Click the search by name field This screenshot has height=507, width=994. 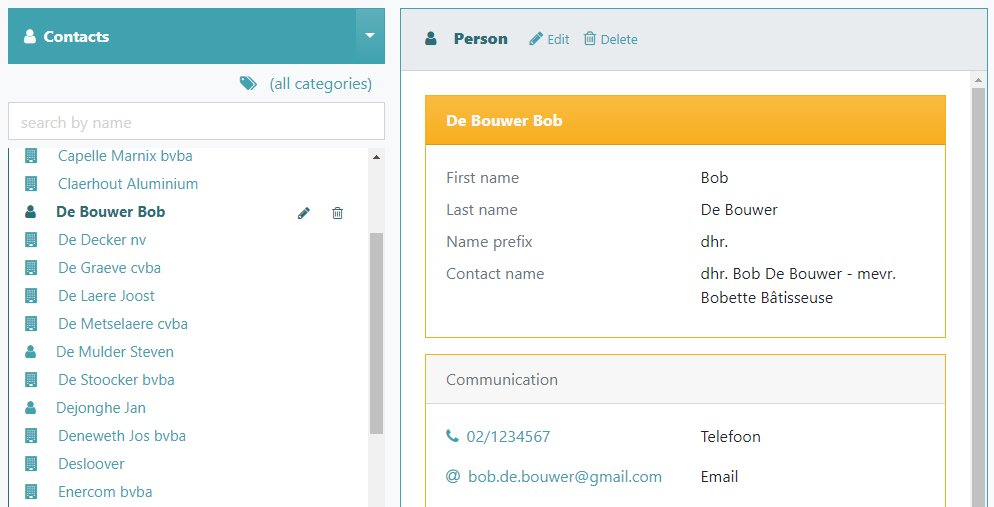(197, 121)
